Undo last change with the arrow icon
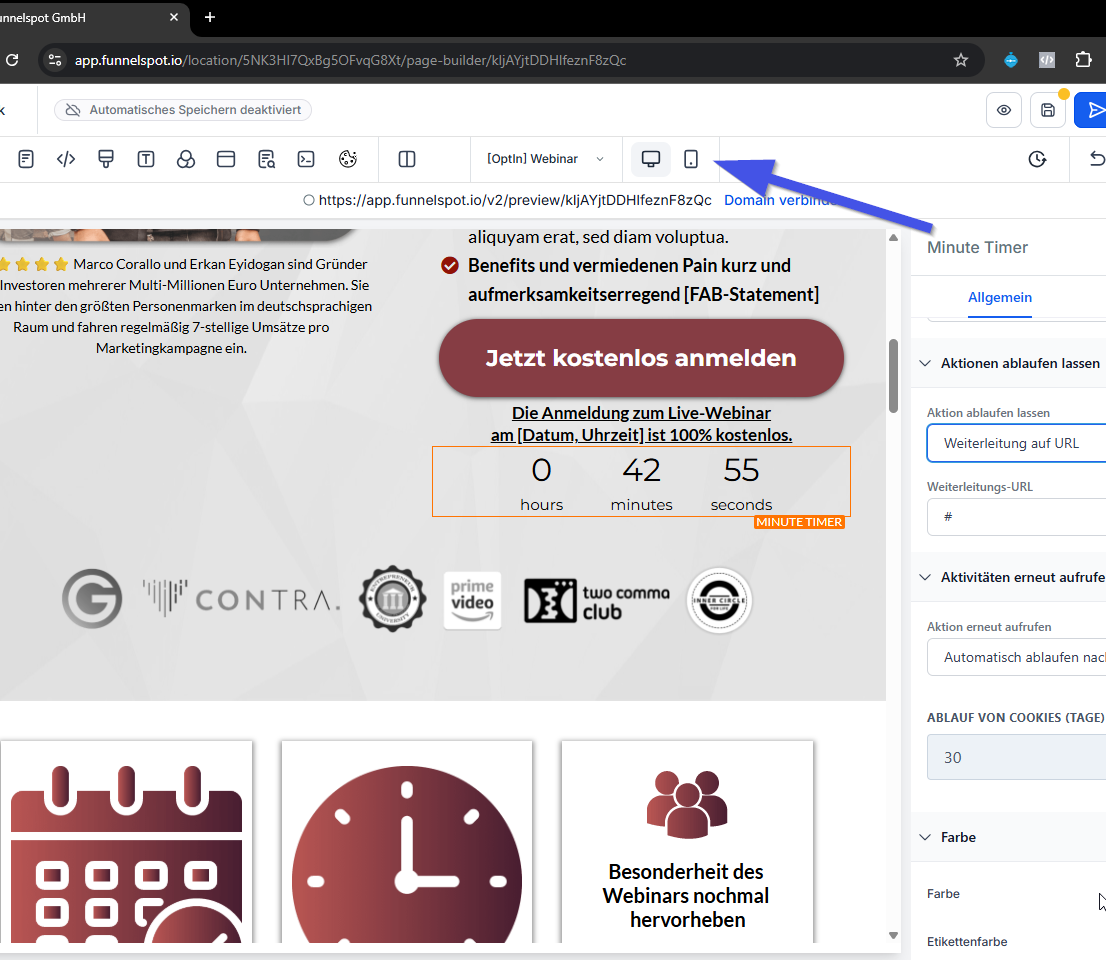Screen dimensions: 1106x960 tap(1097, 159)
